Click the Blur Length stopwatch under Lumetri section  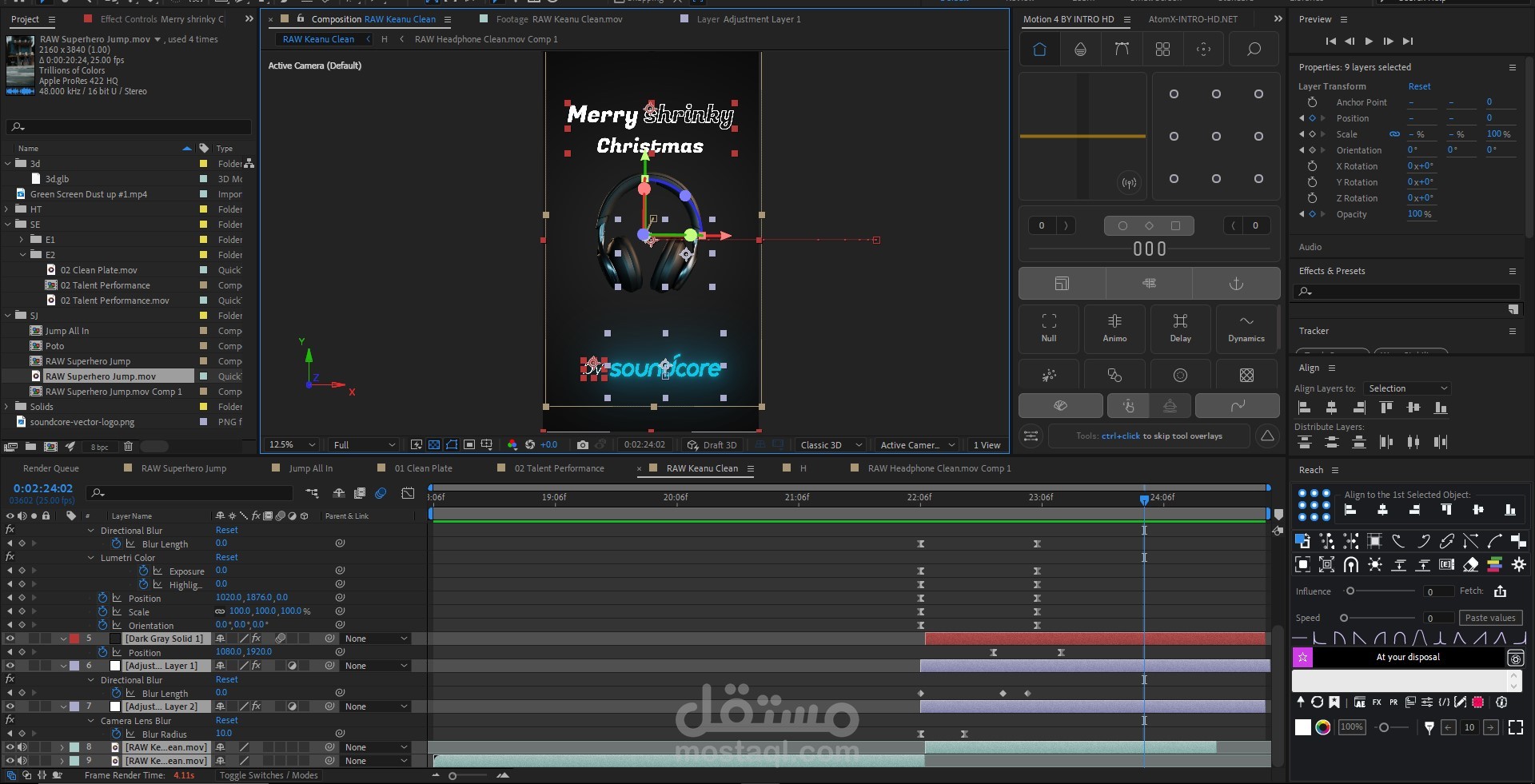click(117, 543)
